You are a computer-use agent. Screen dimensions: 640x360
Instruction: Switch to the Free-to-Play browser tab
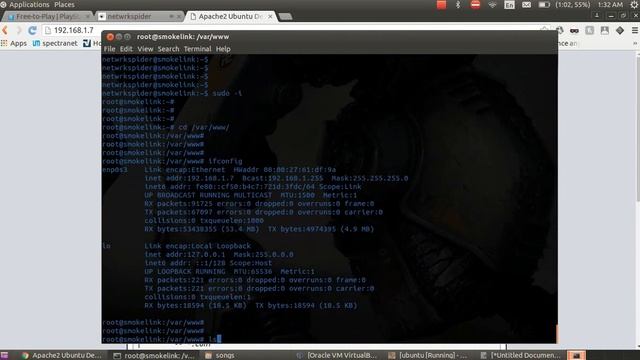click(48, 16)
